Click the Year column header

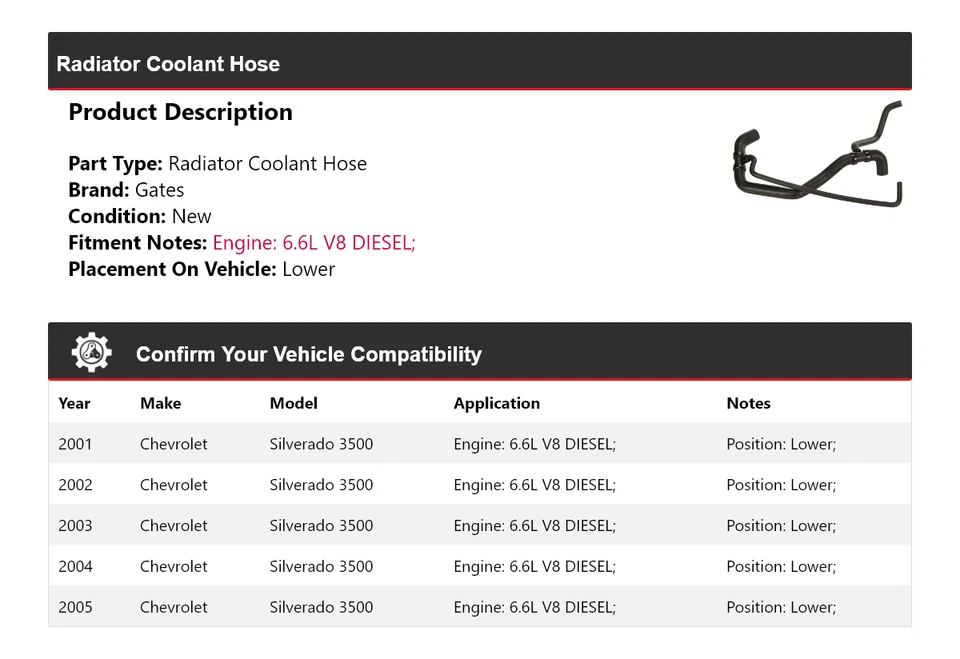(74, 403)
